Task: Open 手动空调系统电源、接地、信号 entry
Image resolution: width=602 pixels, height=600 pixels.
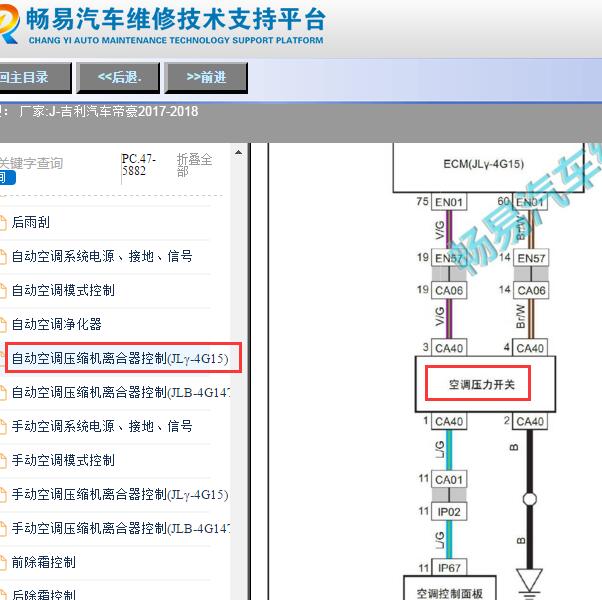Action: [102, 426]
